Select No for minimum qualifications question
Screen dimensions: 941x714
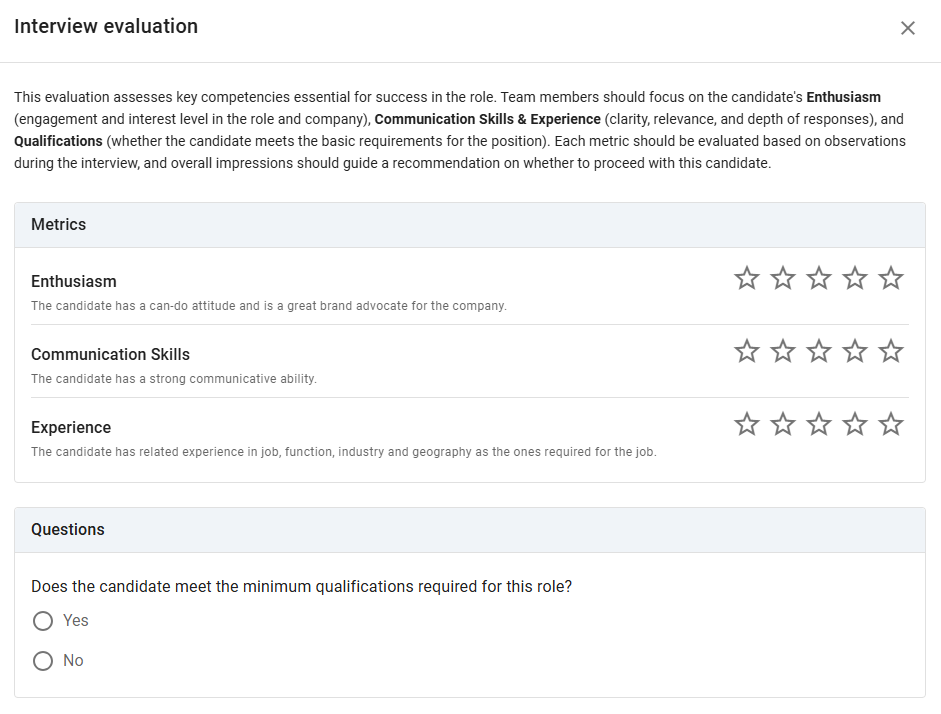click(x=43, y=661)
